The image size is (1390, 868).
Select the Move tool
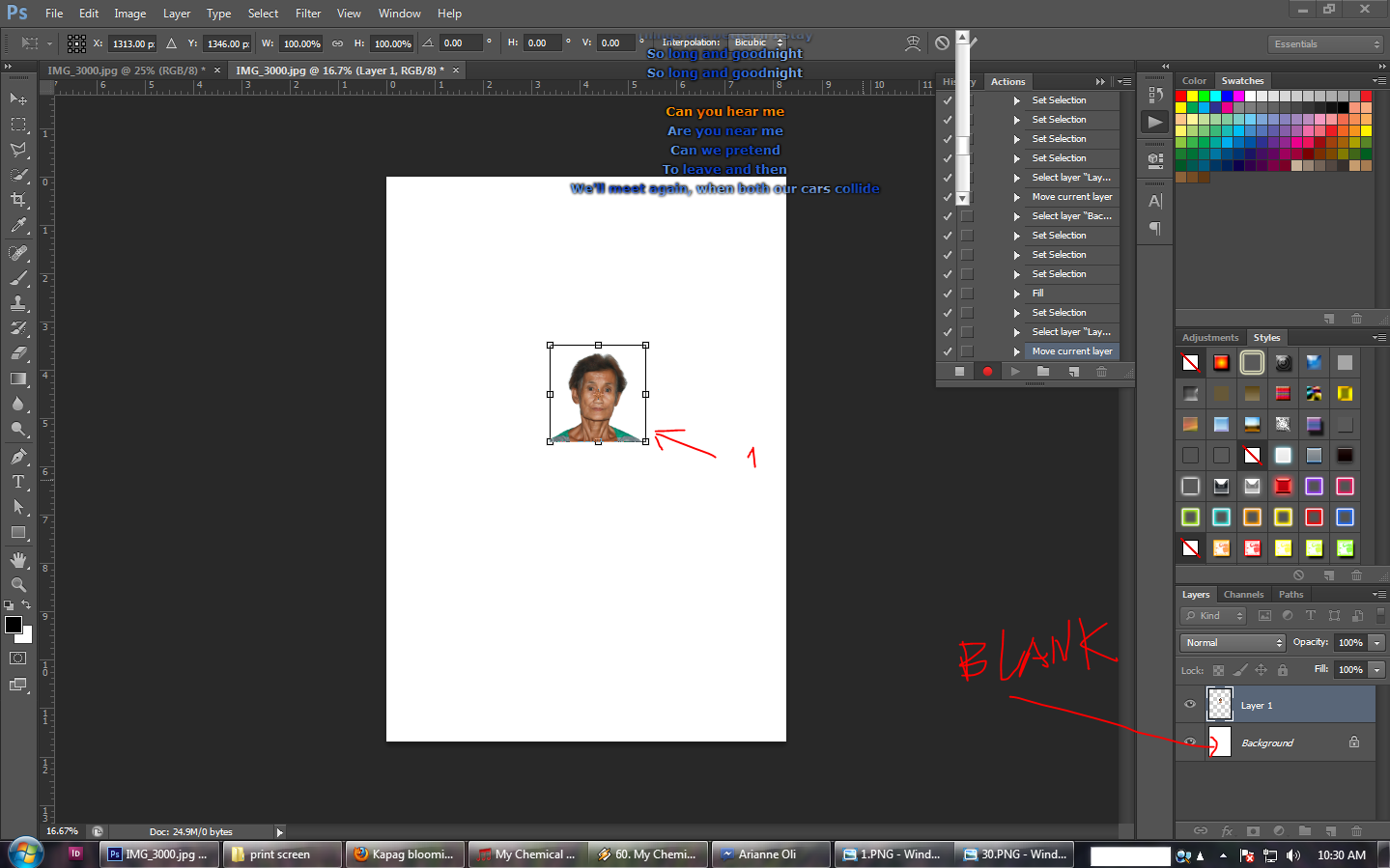[19, 98]
